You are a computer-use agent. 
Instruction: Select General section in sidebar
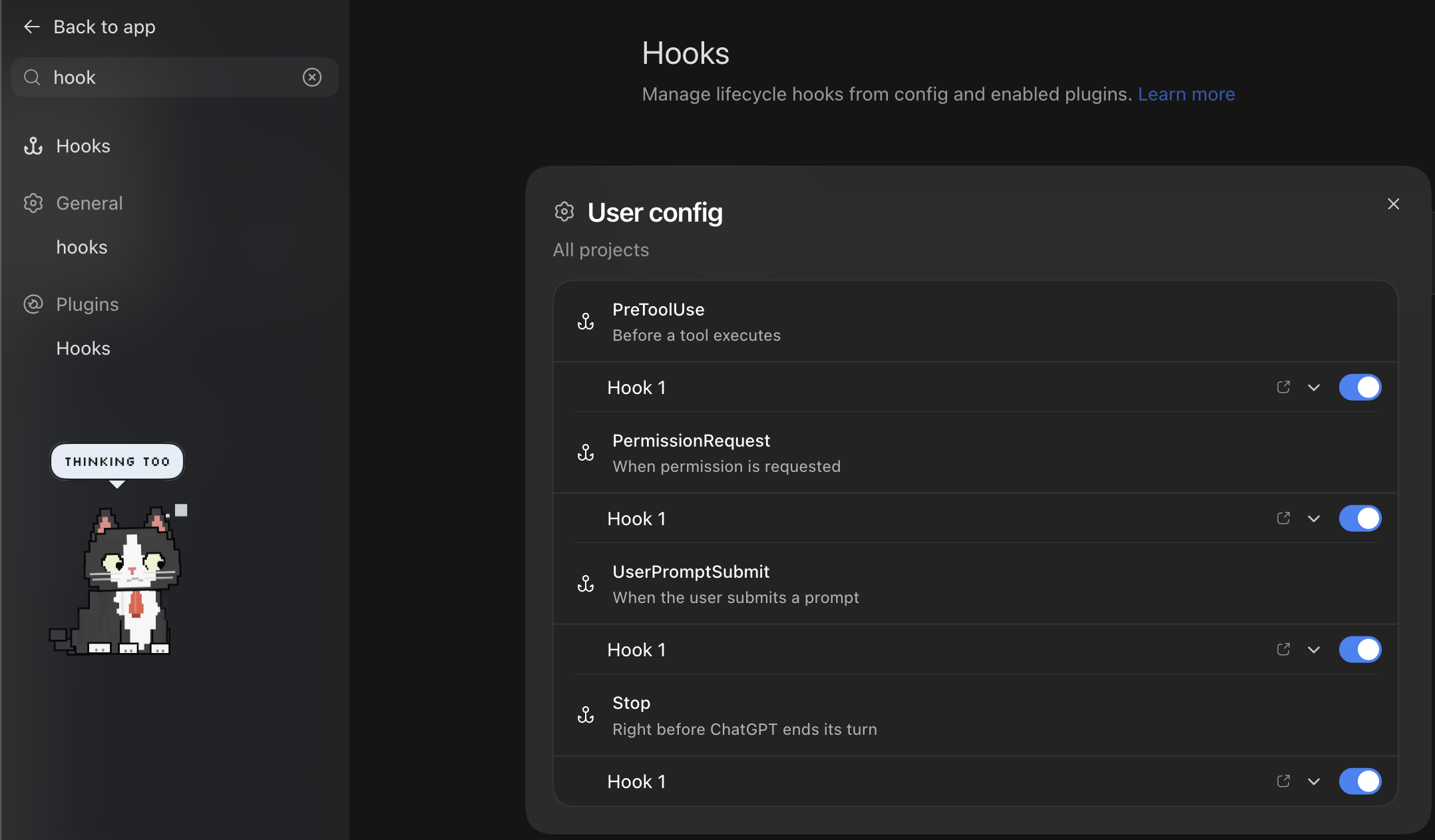(x=89, y=203)
